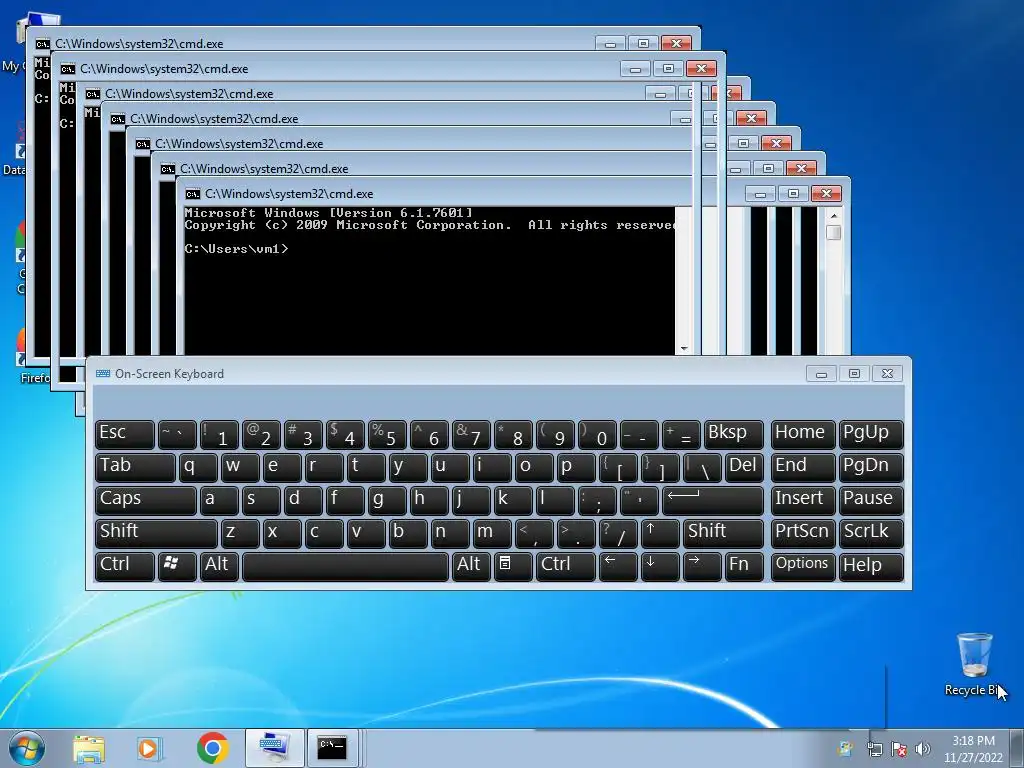Viewport: 1024px width, 768px height.
Task: Launch Windows Media Player from taskbar
Action: (150, 748)
